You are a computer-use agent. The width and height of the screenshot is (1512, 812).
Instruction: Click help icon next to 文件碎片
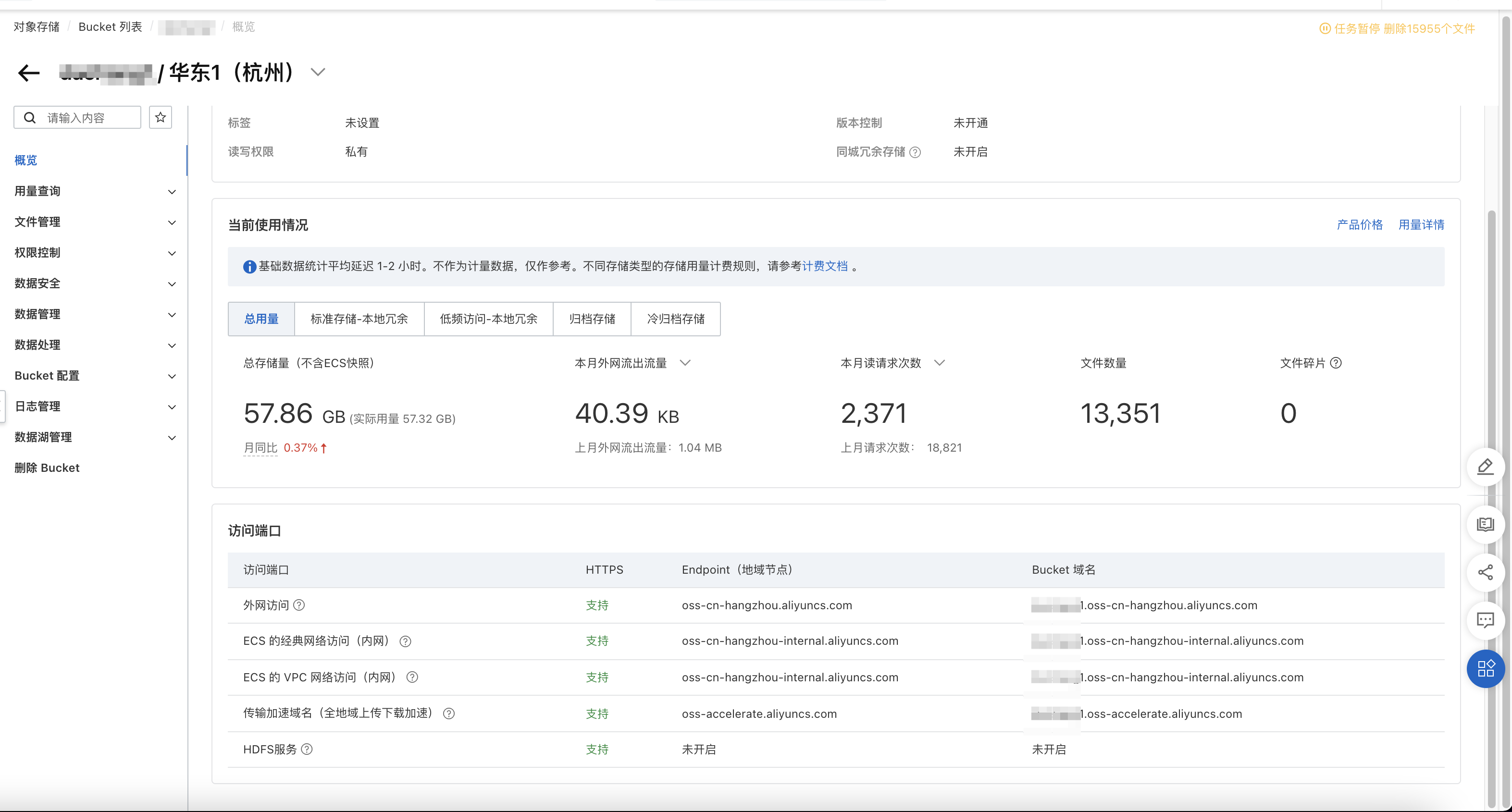click(1336, 363)
